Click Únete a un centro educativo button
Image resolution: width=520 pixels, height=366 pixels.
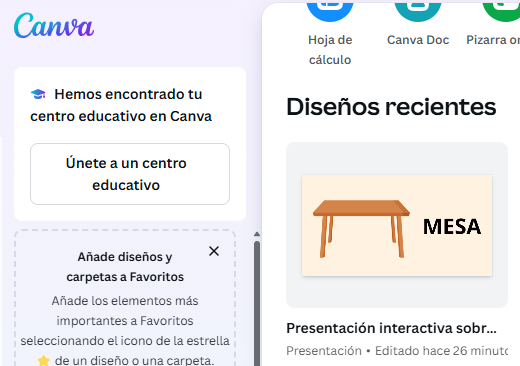(x=130, y=174)
